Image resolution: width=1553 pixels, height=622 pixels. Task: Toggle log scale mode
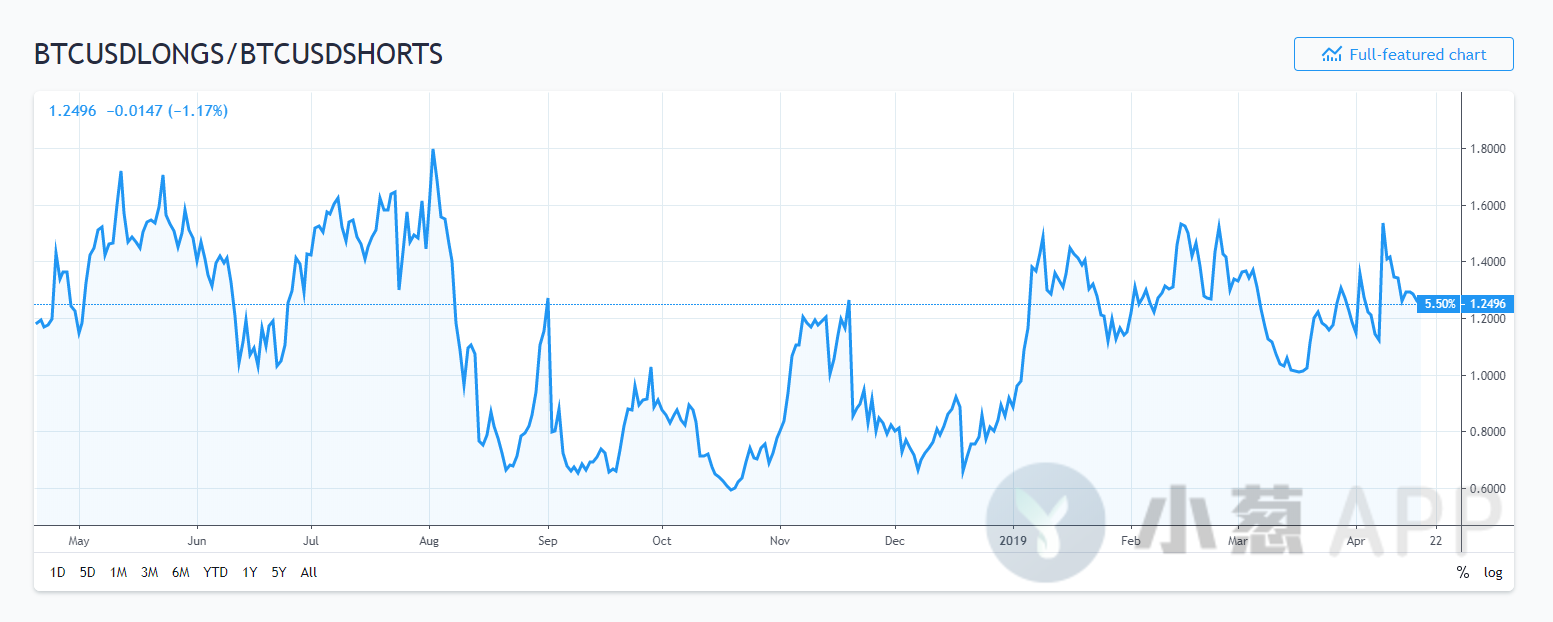click(x=1493, y=573)
